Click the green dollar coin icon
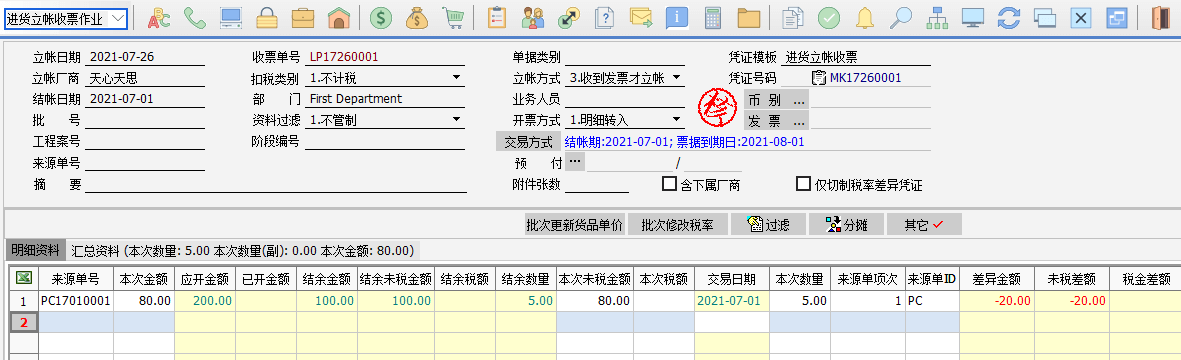The image size is (1181, 360). (381, 18)
